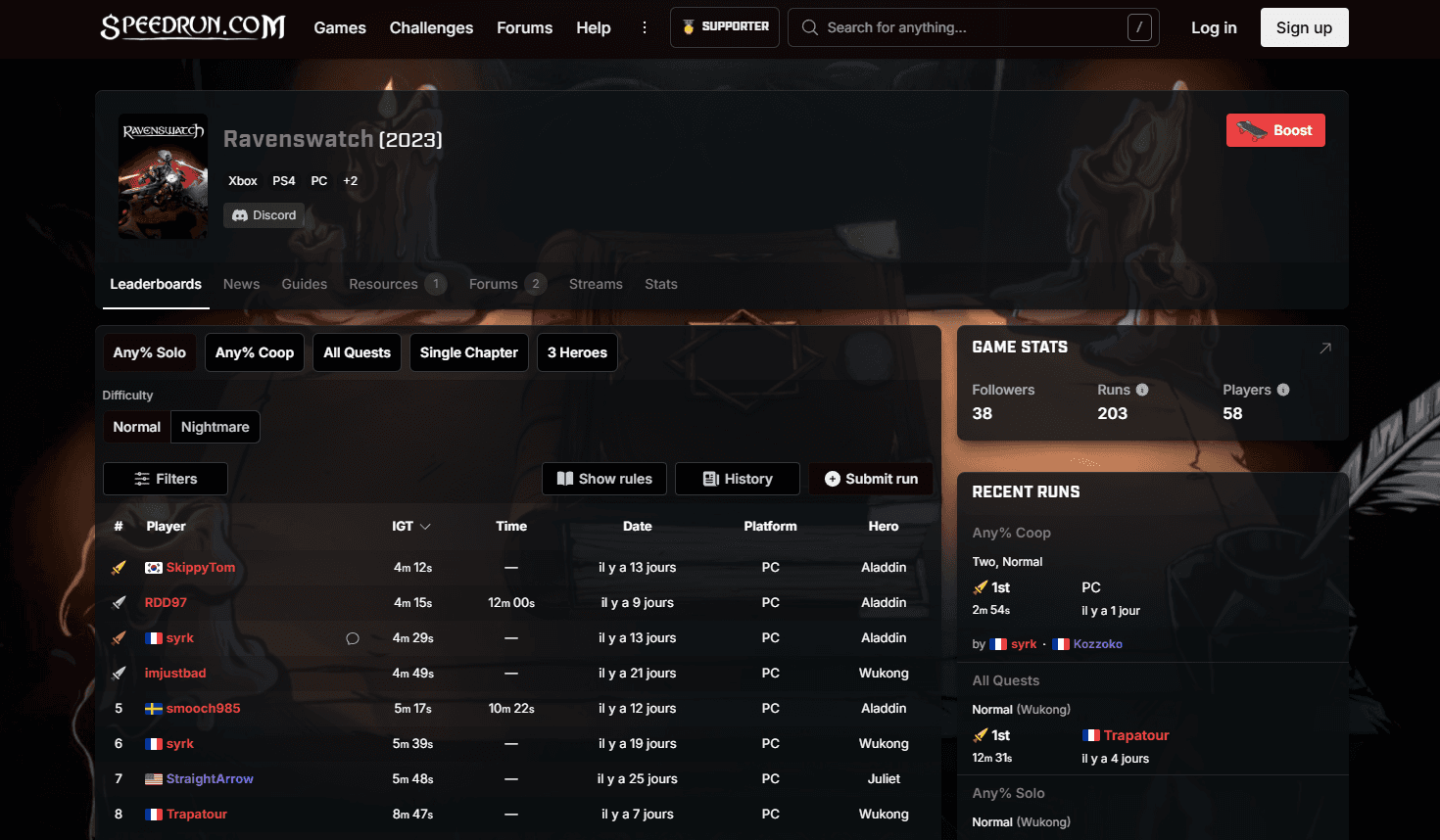This screenshot has height=840, width=1440.
Task: Open imjustbad's player profile
Action: pos(175,674)
